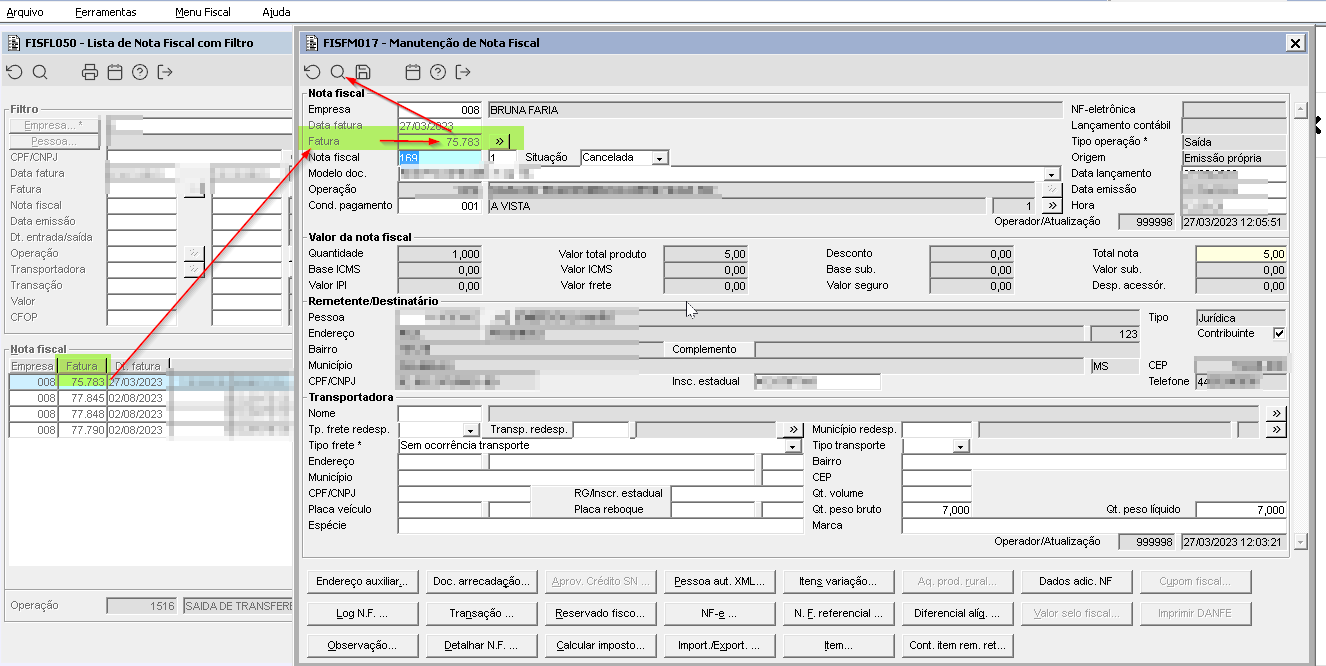The image size is (1326, 666).
Task: Click scroll down arrow in FISFM017 scrollbar
Action: click(1300, 541)
